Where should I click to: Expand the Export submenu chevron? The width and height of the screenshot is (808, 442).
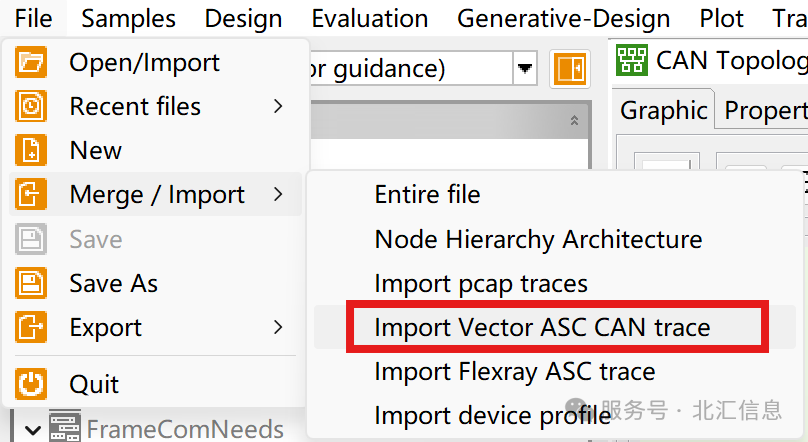278,327
